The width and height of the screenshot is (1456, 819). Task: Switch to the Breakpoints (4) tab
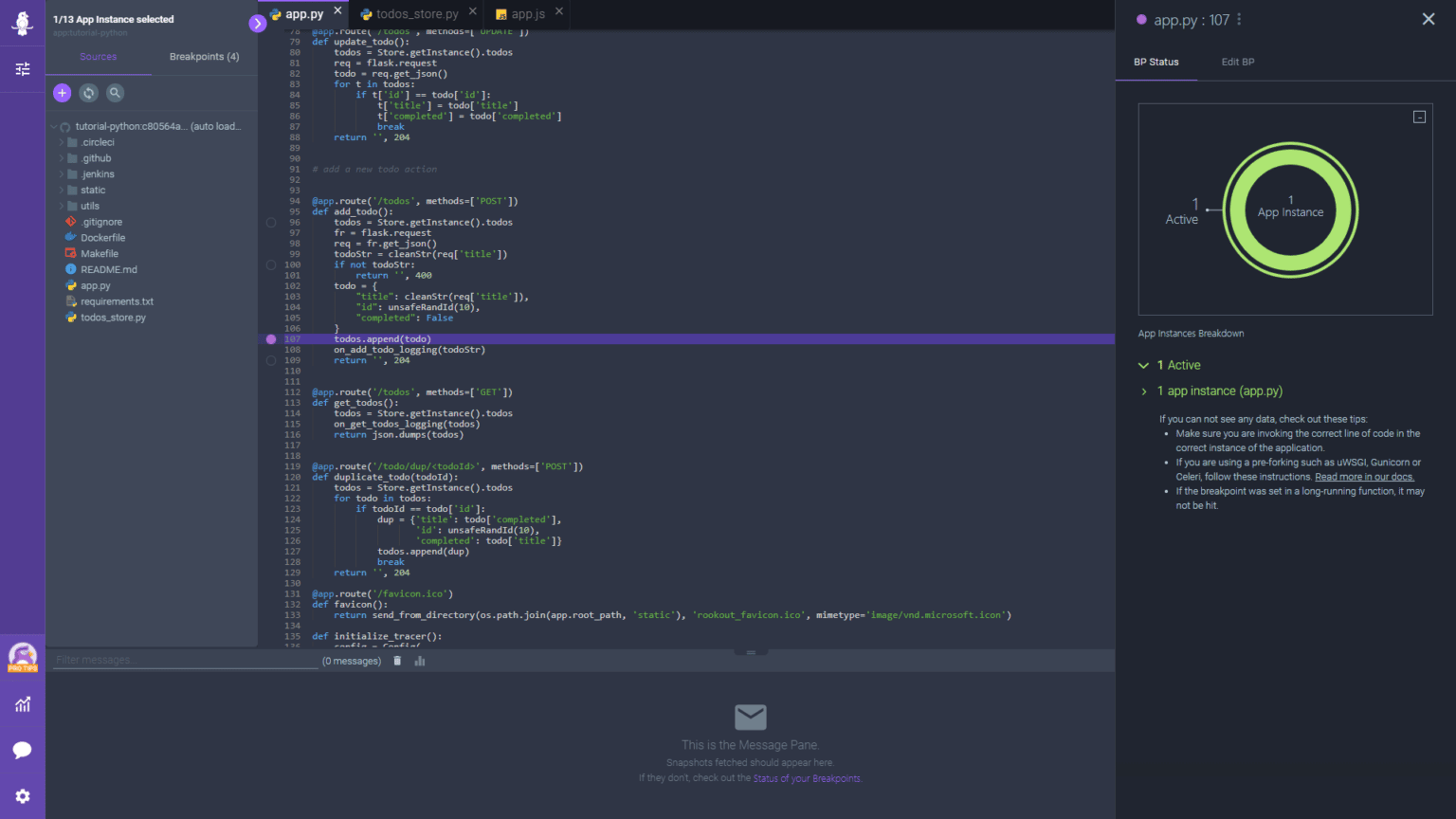(x=204, y=57)
